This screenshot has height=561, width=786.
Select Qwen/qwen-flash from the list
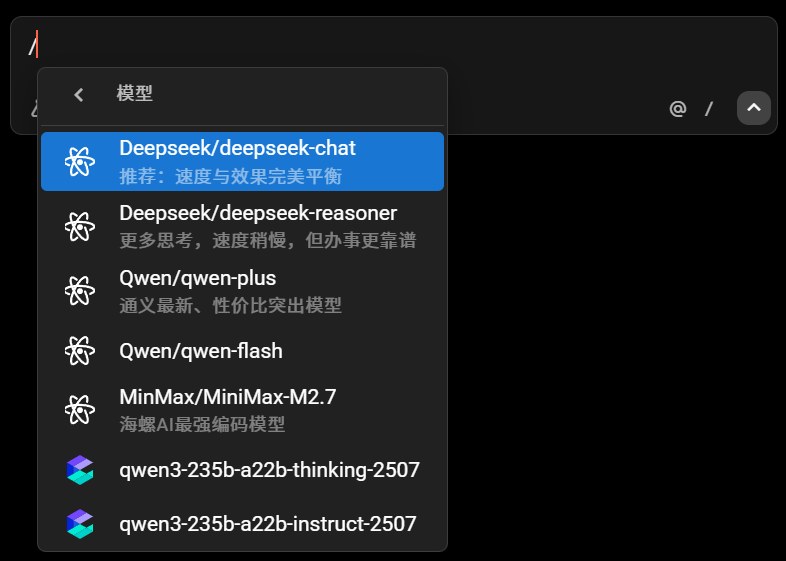click(x=242, y=350)
